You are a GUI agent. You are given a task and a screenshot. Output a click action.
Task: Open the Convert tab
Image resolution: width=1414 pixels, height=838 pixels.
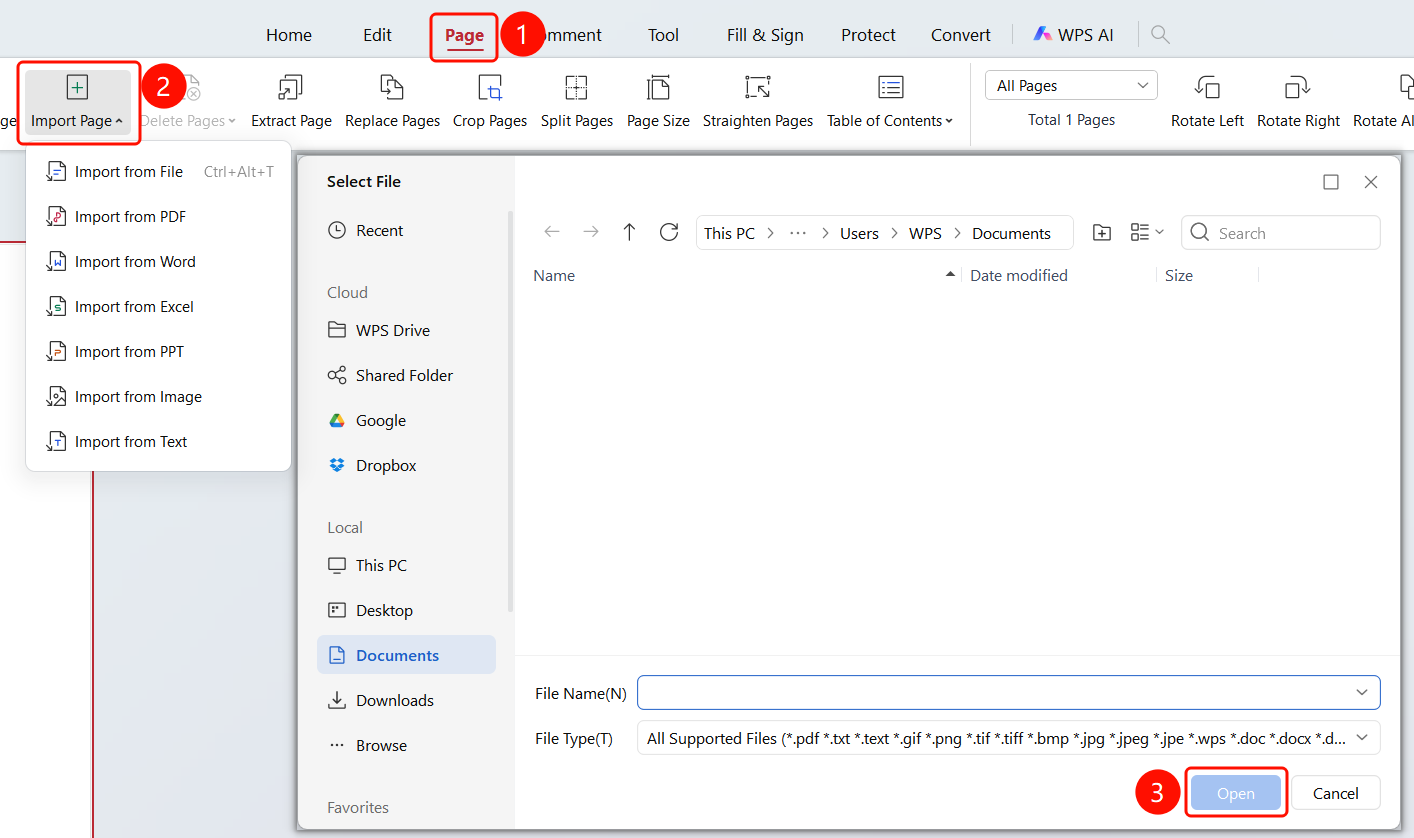[x=960, y=35]
